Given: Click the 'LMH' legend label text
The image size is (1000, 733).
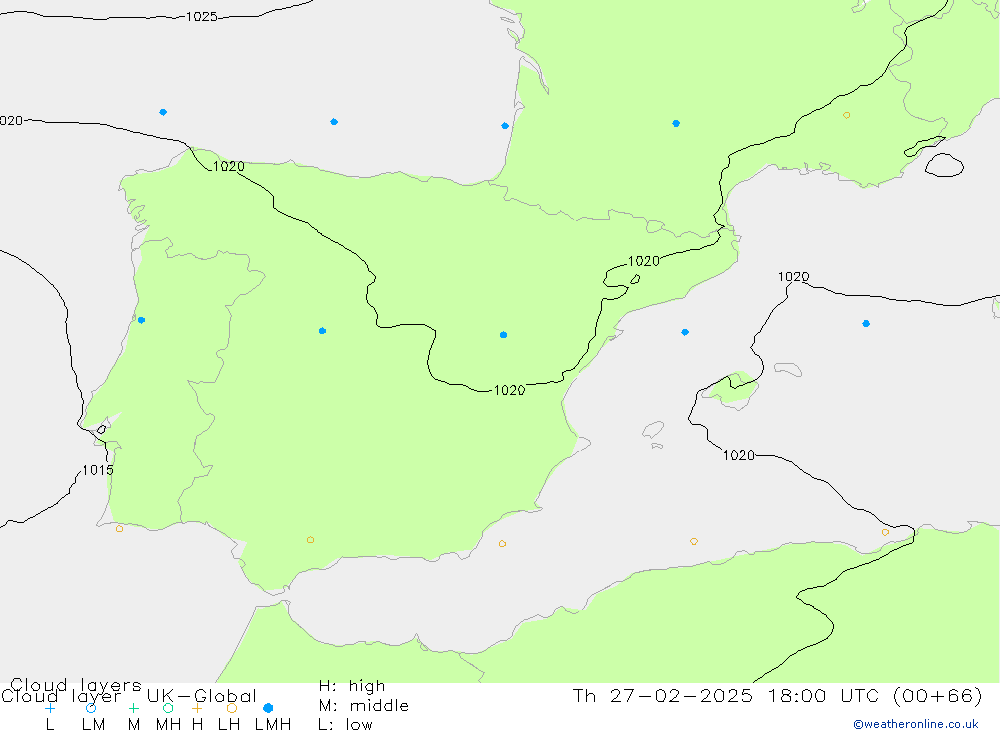Looking at the screenshot, I should click(273, 725).
